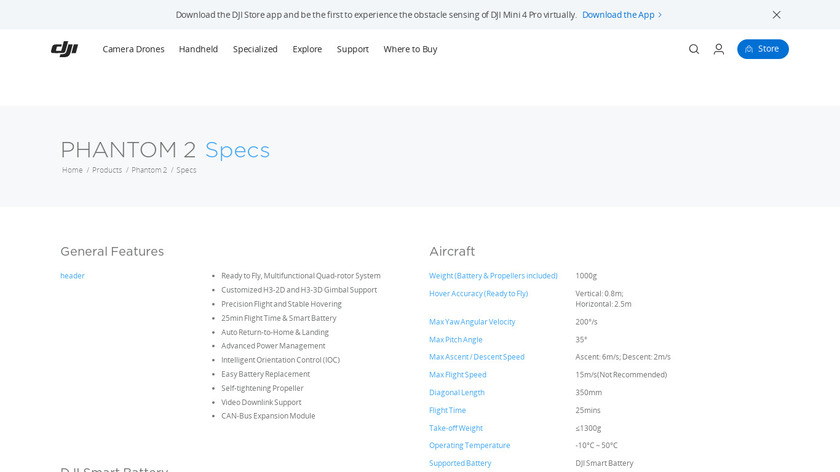Viewport: 840px width, 472px height.
Task: Click 'Hover Accuracy (Ready to Fly)' label
Action: (478, 294)
